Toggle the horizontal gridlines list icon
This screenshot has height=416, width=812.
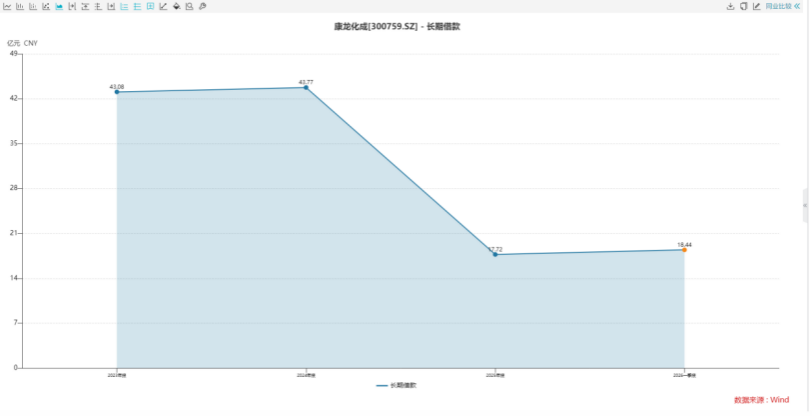coord(124,6)
